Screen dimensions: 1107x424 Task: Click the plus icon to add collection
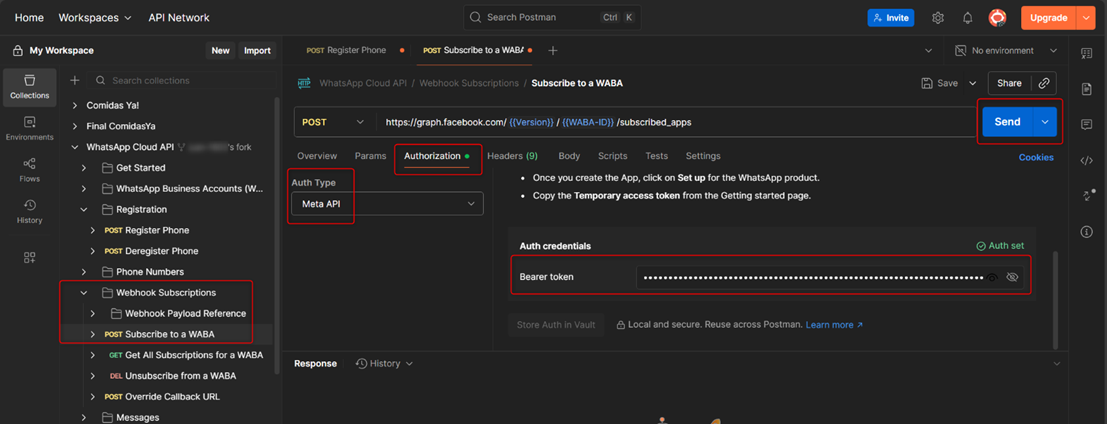click(x=75, y=80)
